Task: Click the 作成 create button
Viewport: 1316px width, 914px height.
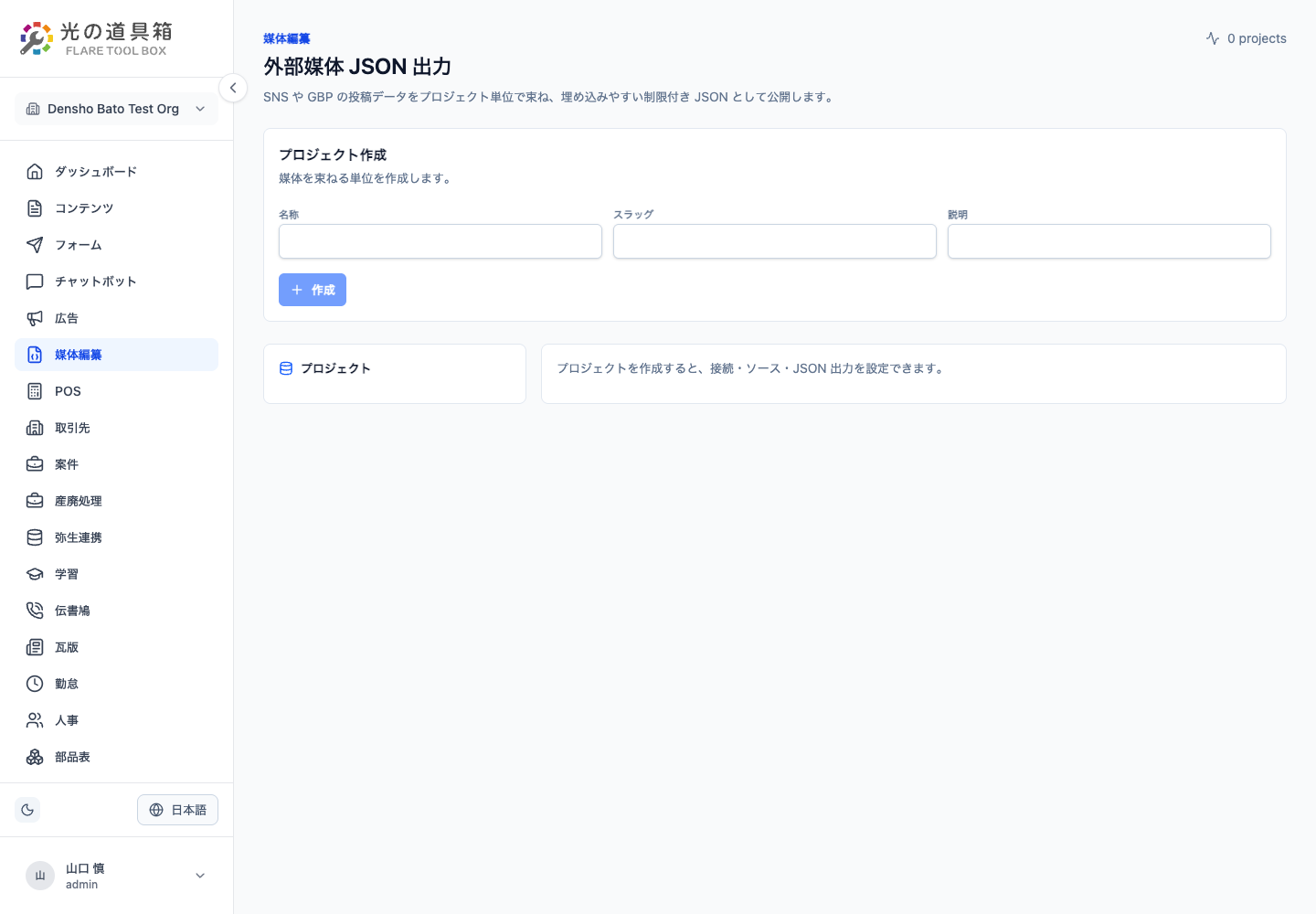Action: pyautogui.click(x=313, y=290)
